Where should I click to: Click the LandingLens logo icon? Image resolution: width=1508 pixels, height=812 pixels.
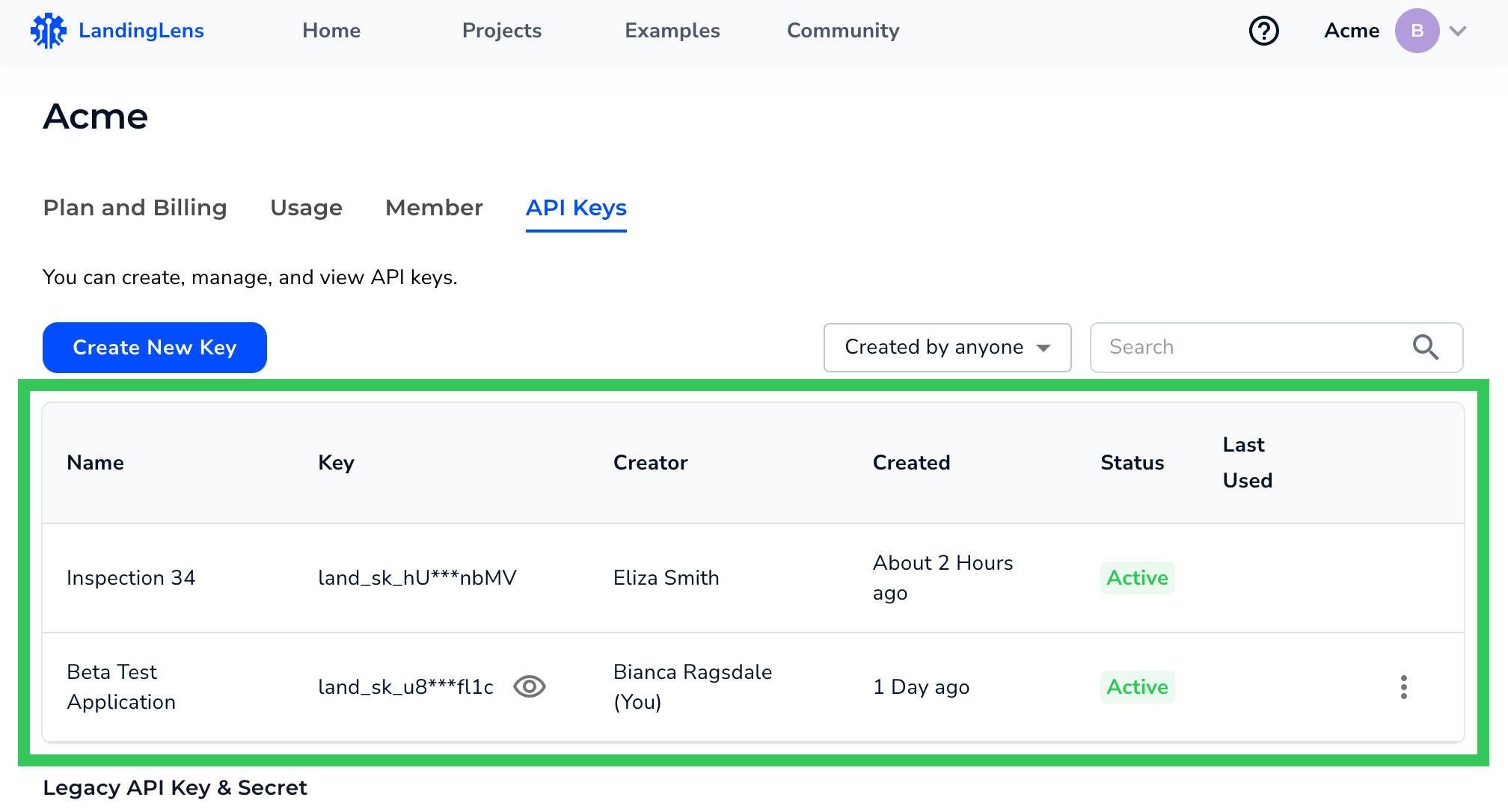(48, 30)
